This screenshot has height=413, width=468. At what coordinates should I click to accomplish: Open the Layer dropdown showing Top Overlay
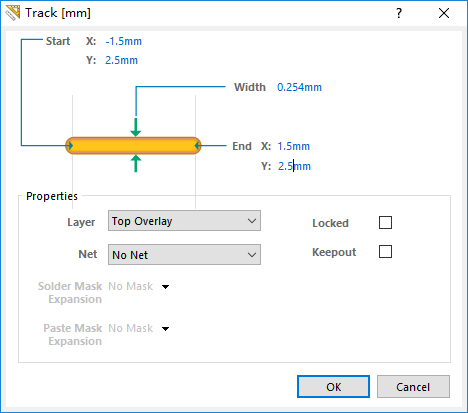click(x=184, y=221)
